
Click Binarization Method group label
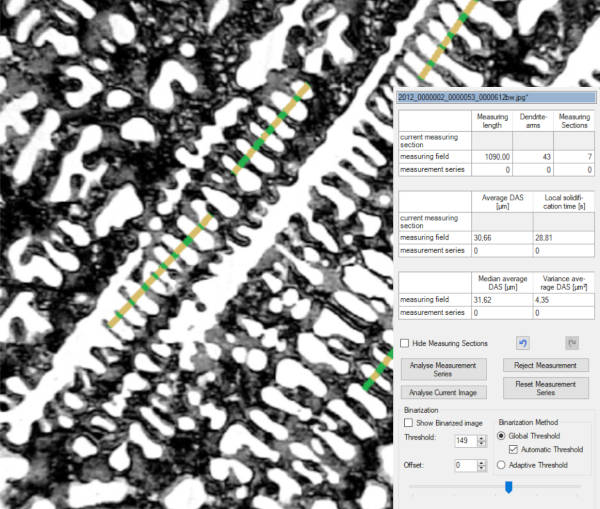(528, 422)
